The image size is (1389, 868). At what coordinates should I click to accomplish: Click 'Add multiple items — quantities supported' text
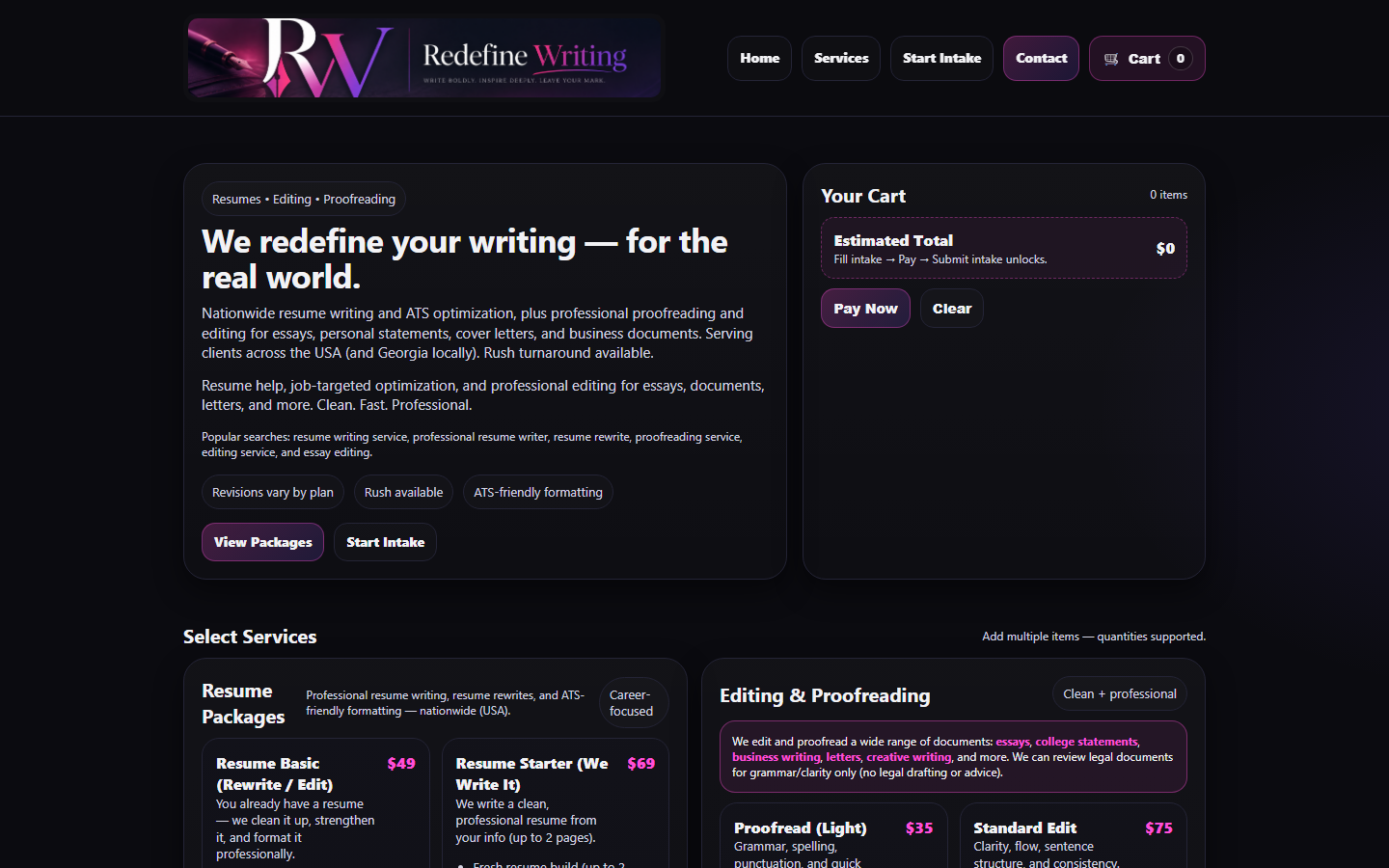pos(1094,637)
